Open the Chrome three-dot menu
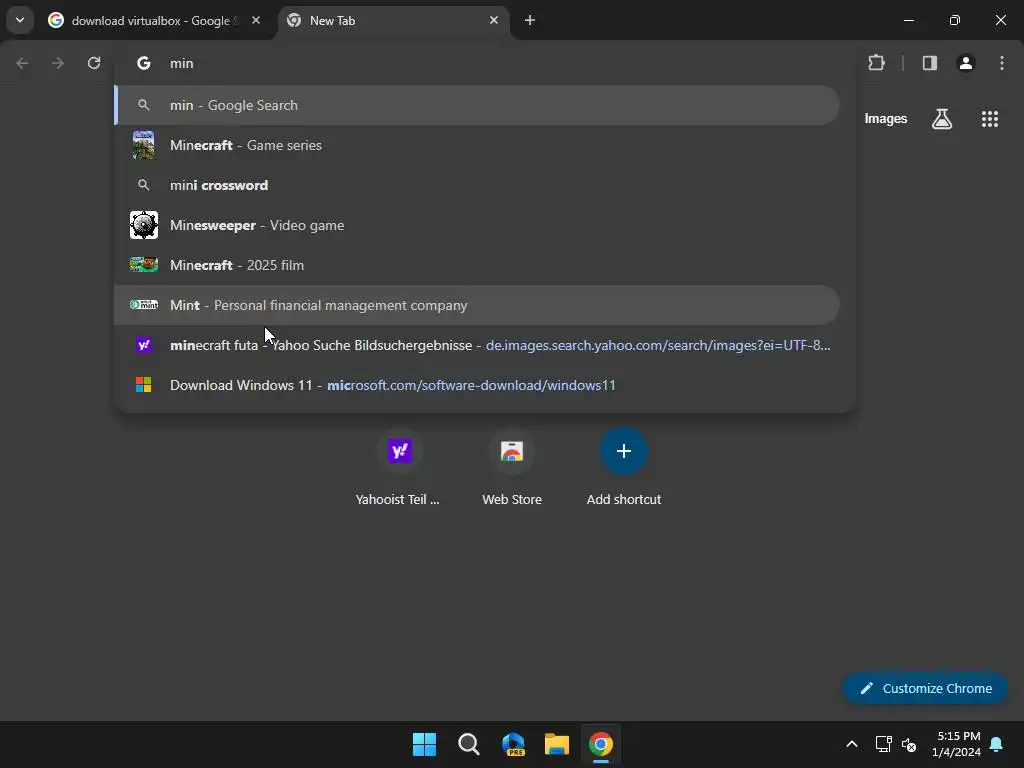 [1002, 63]
